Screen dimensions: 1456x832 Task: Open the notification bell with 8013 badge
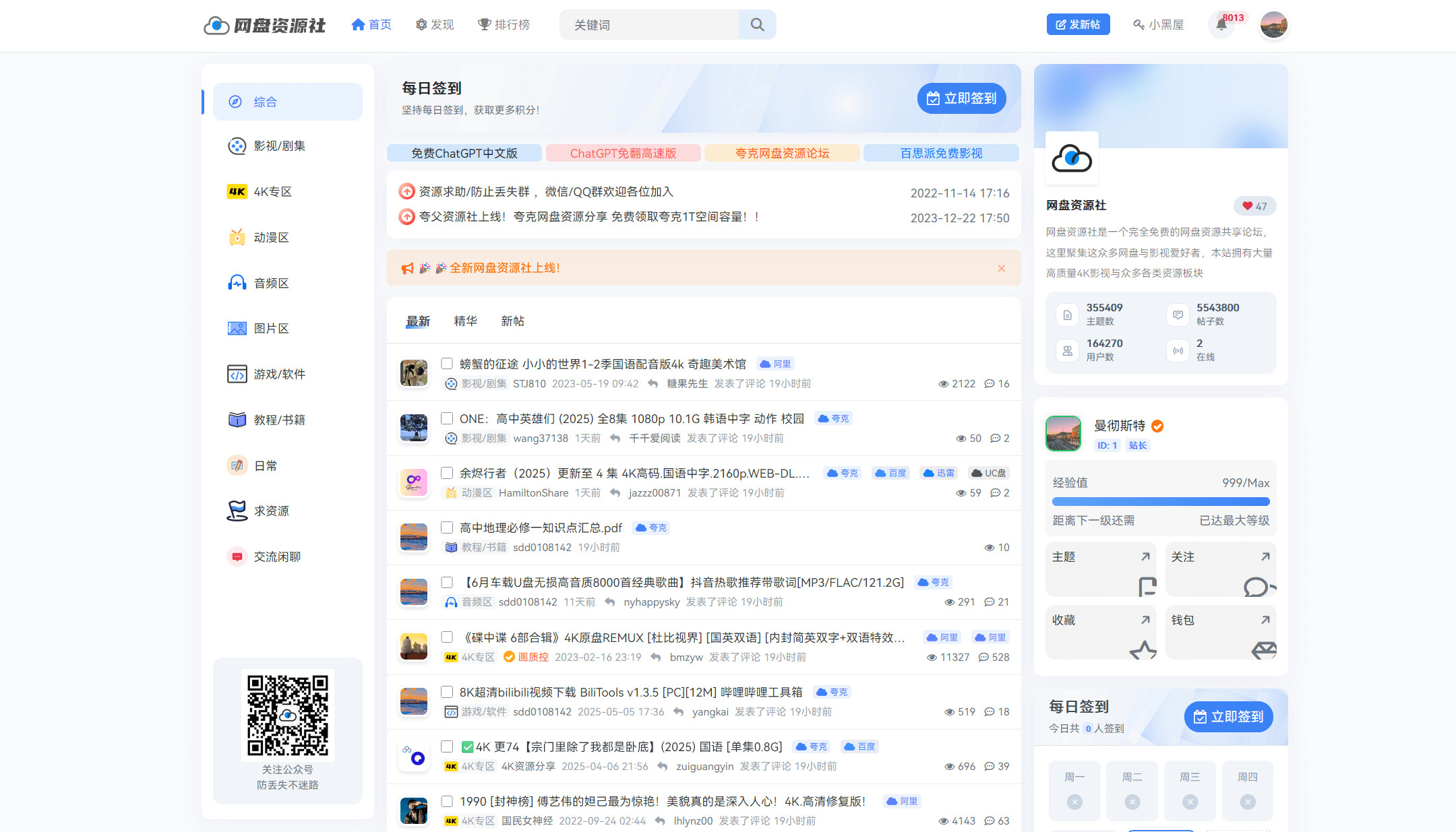coord(1221,25)
